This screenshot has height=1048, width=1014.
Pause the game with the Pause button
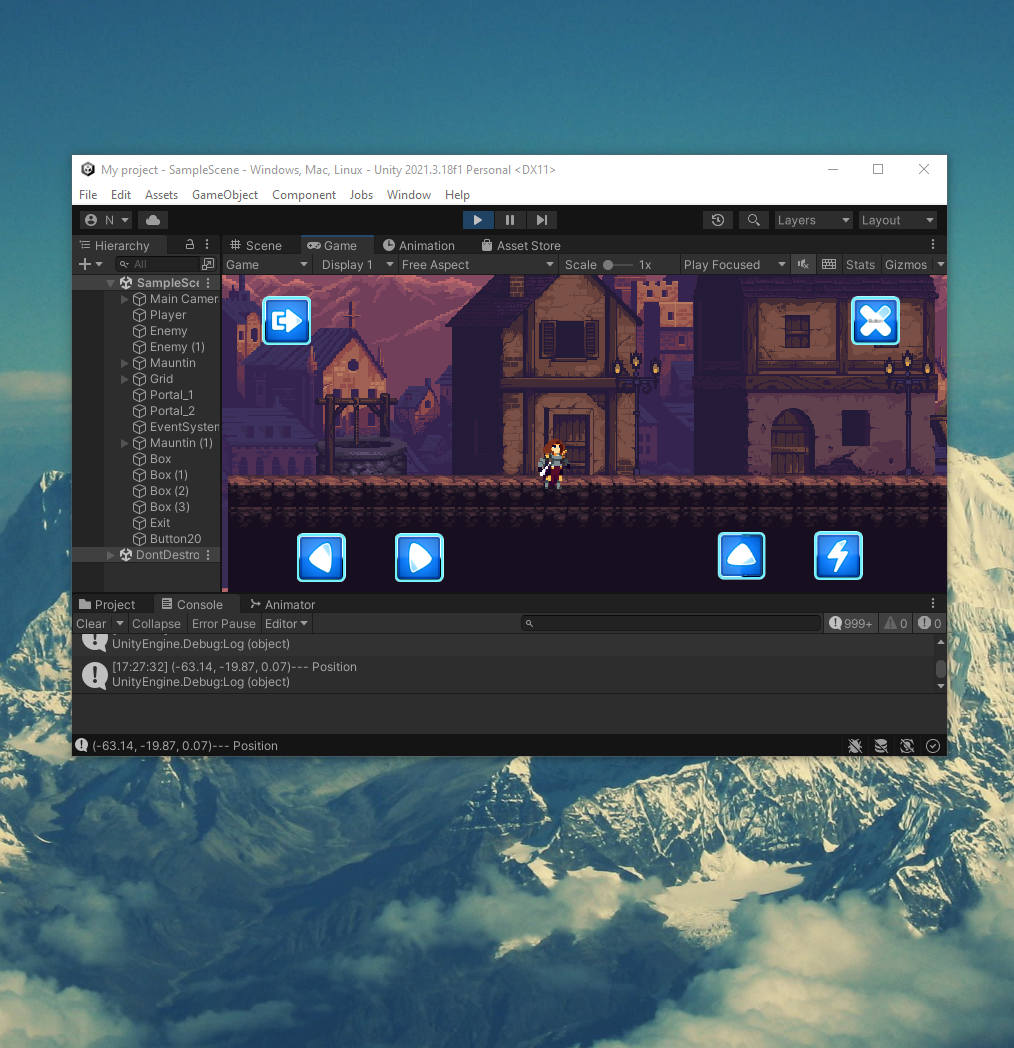[510, 220]
